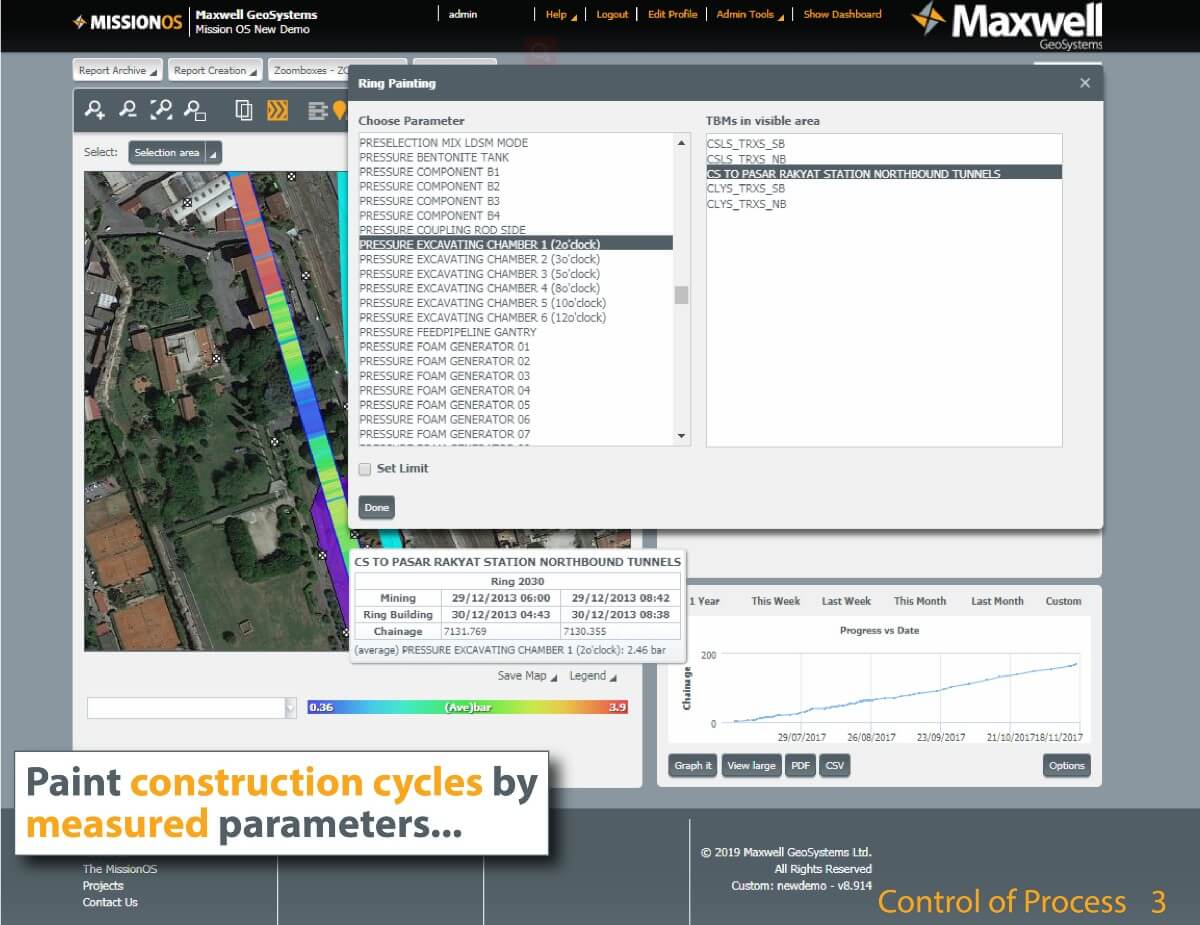1200x925 pixels.
Task: Open the Help menu in header
Action: [x=561, y=14]
